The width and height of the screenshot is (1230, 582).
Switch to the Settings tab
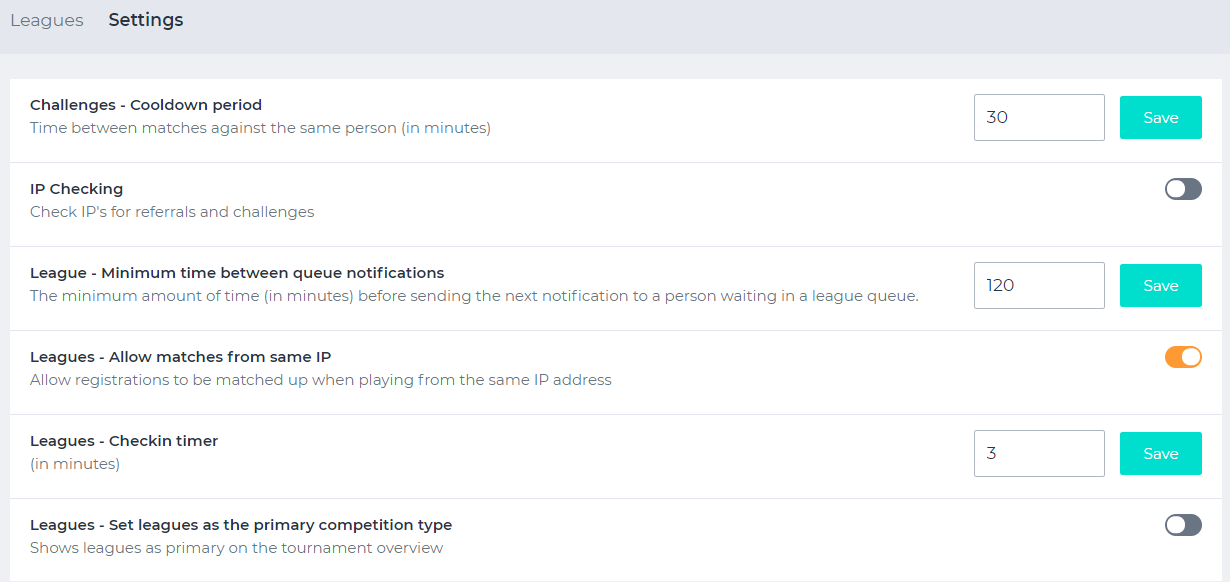pos(146,20)
